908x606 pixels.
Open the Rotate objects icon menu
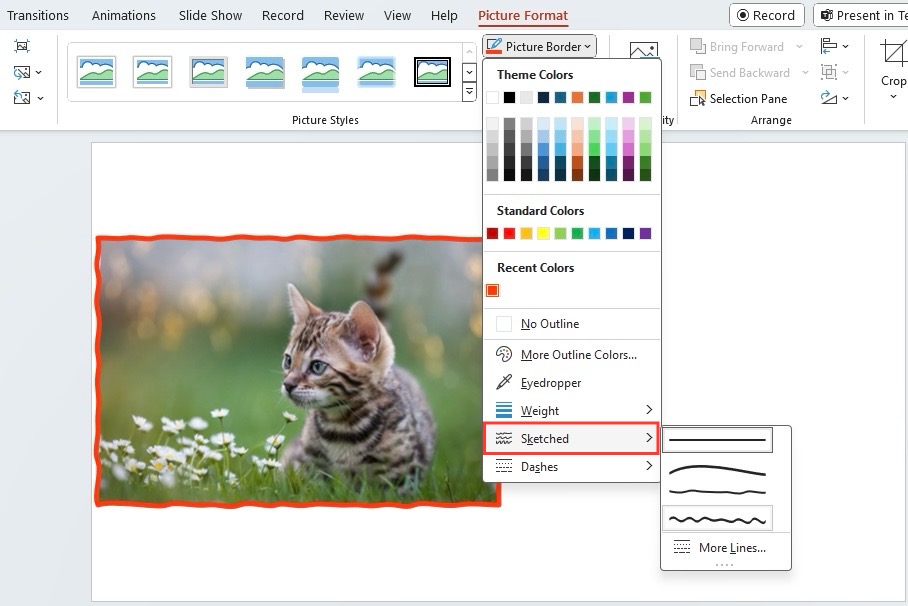pyautogui.click(x=829, y=98)
